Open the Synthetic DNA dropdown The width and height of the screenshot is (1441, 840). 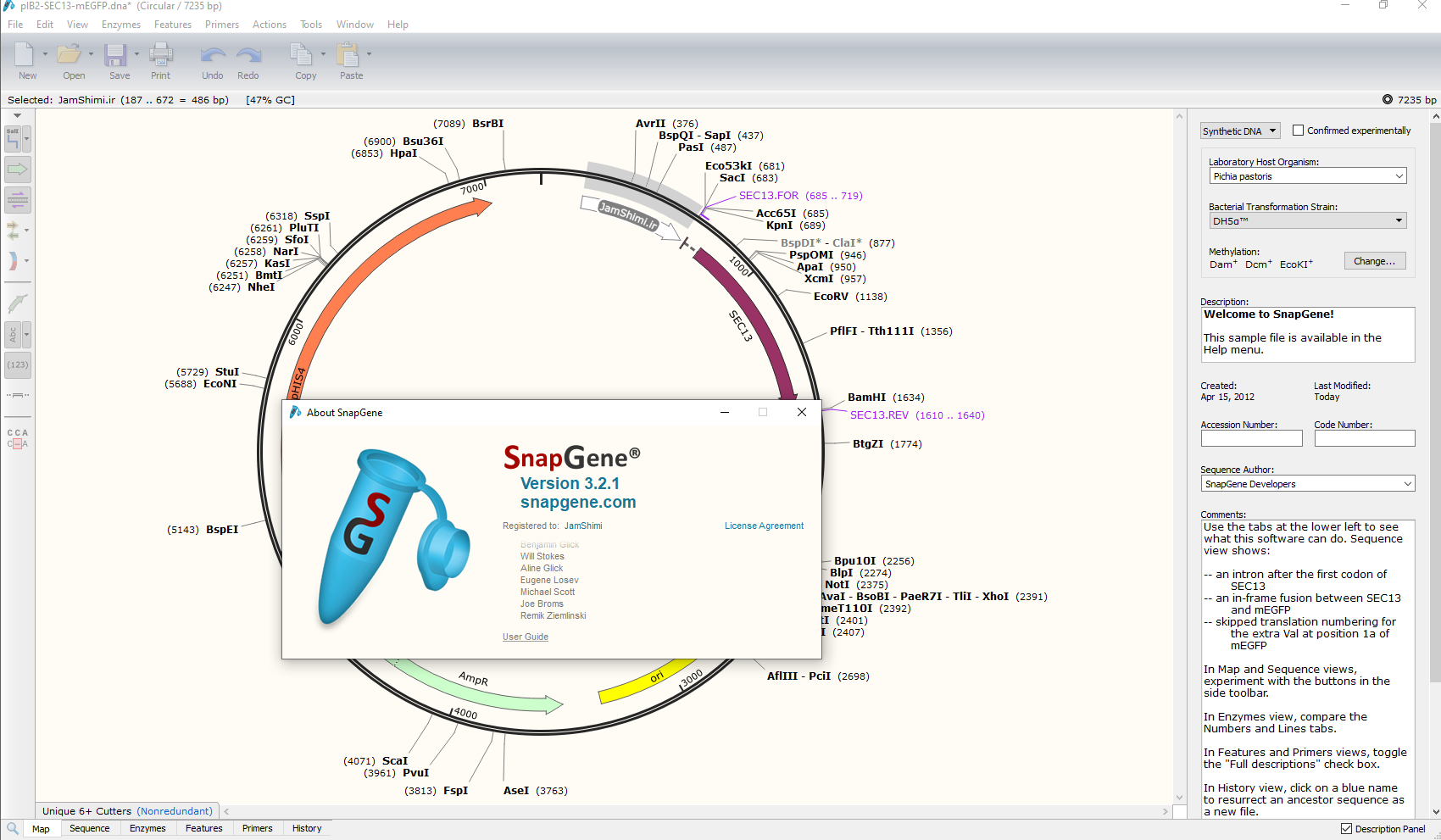(x=1240, y=131)
